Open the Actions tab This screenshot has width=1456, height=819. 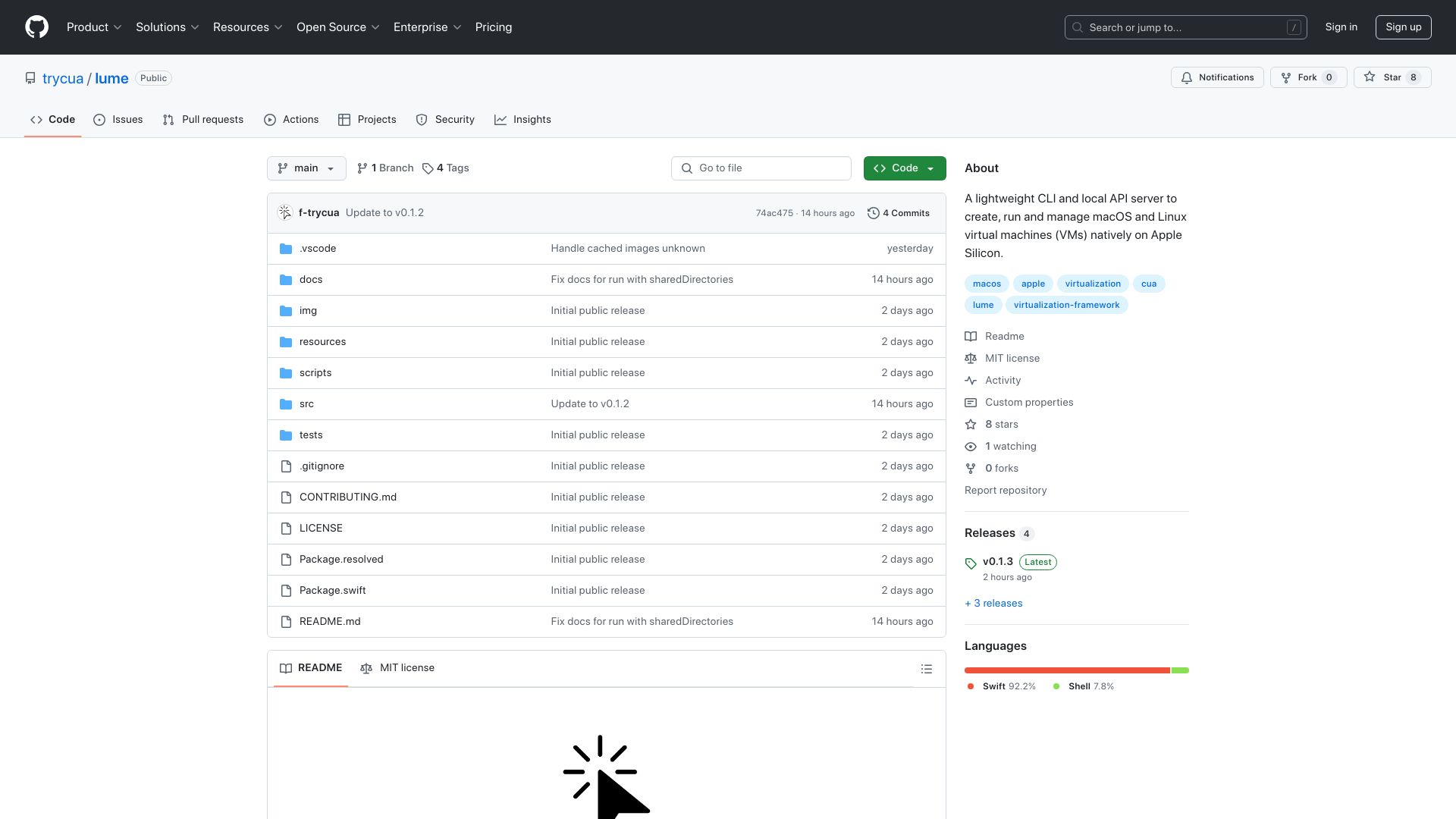291,120
